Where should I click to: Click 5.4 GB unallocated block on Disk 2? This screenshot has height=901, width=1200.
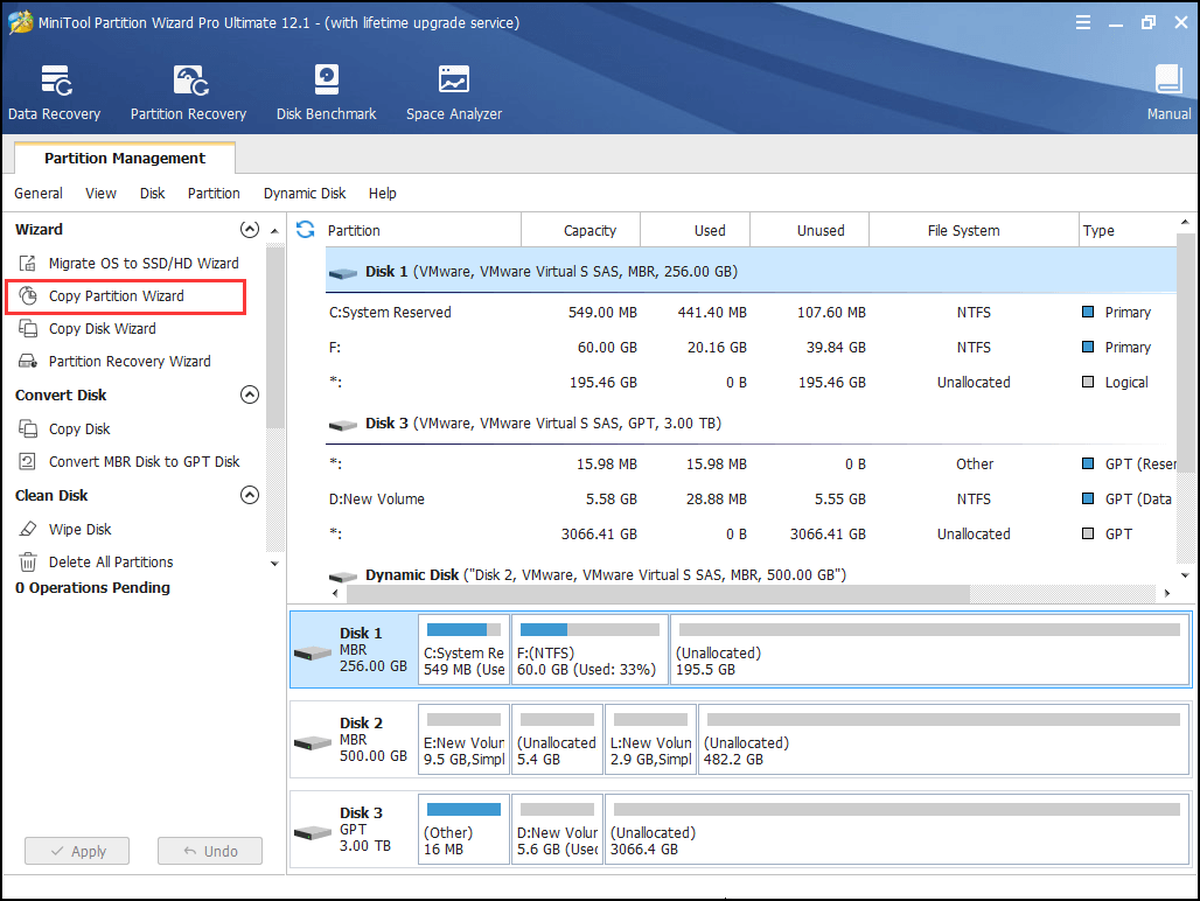pyautogui.click(x=557, y=739)
